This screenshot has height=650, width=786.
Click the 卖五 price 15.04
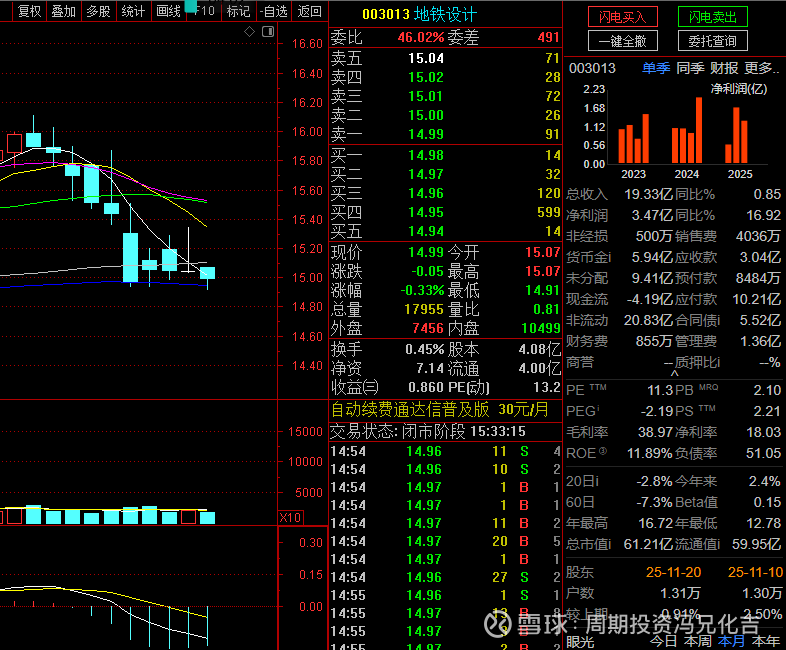click(x=426, y=59)
